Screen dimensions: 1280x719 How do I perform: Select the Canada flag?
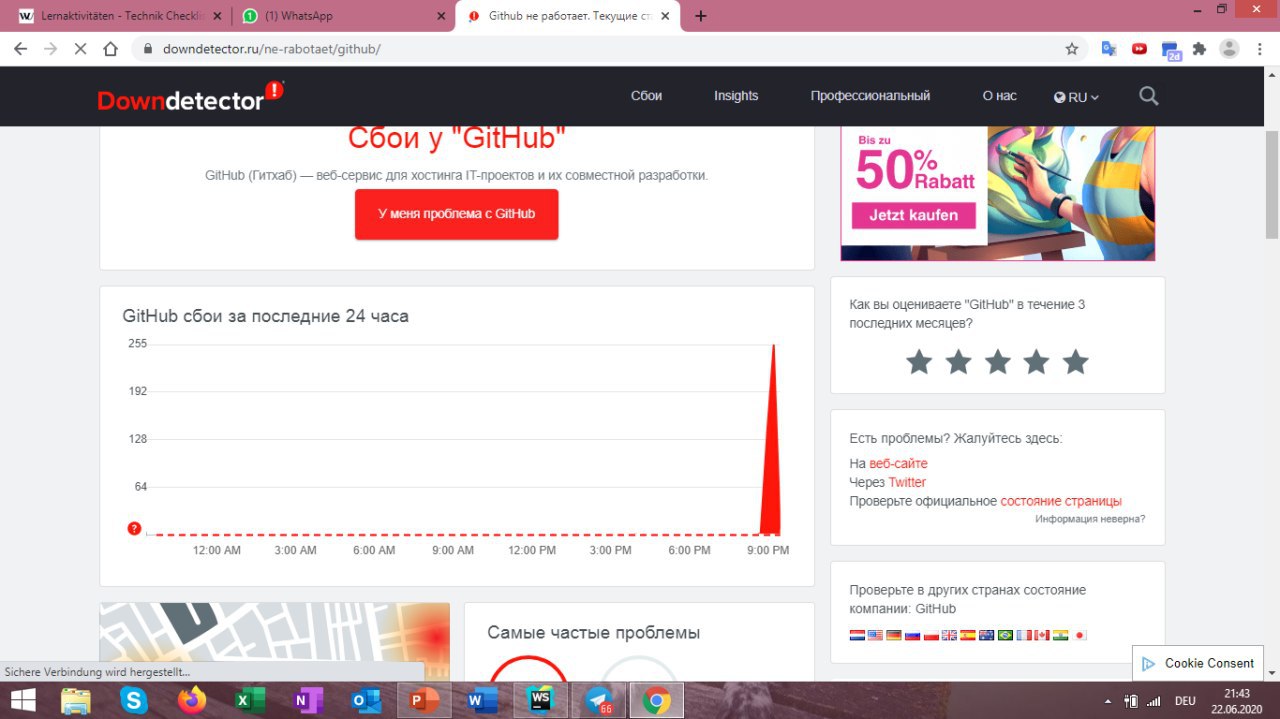click(x=1042, y=635)
